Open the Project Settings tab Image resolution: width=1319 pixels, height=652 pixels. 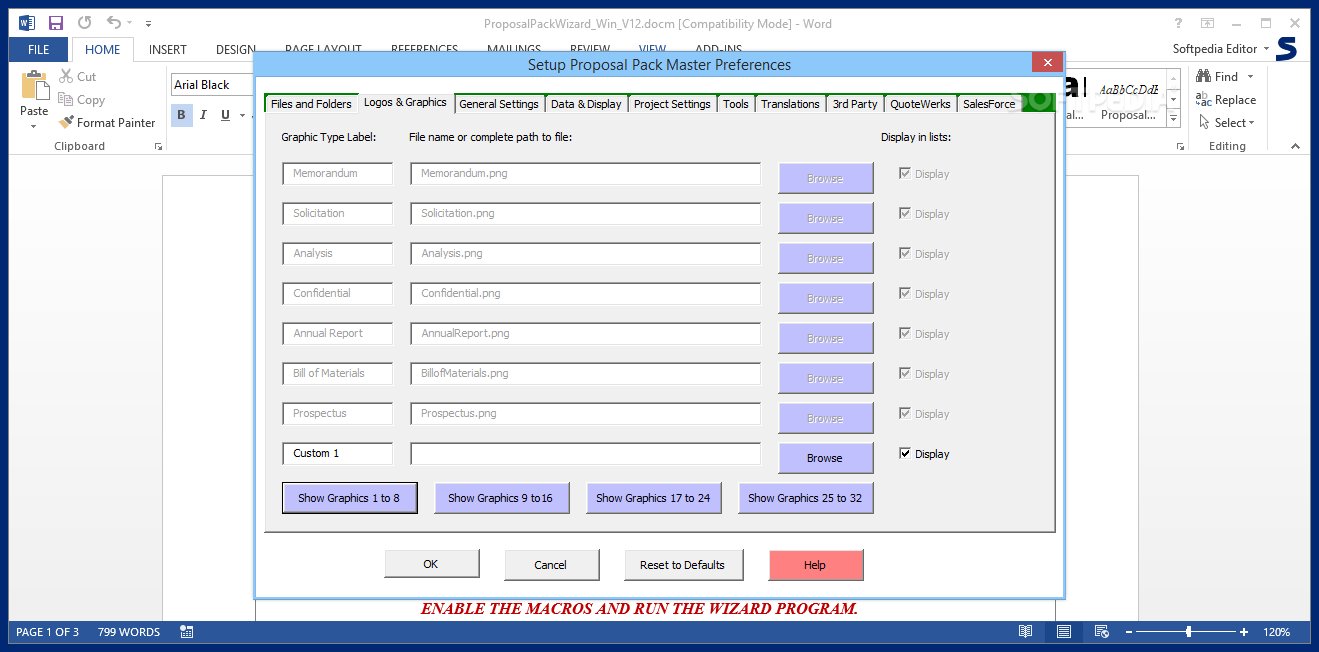pos(672,104)
